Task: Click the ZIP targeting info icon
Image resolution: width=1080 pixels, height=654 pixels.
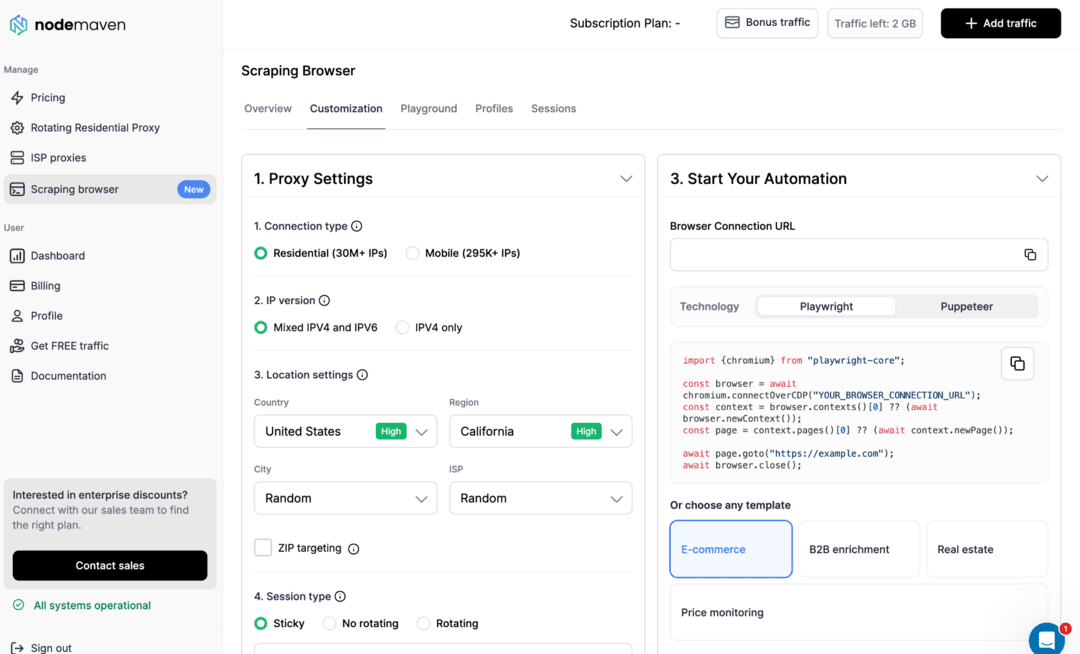Action: click(353, 549)
